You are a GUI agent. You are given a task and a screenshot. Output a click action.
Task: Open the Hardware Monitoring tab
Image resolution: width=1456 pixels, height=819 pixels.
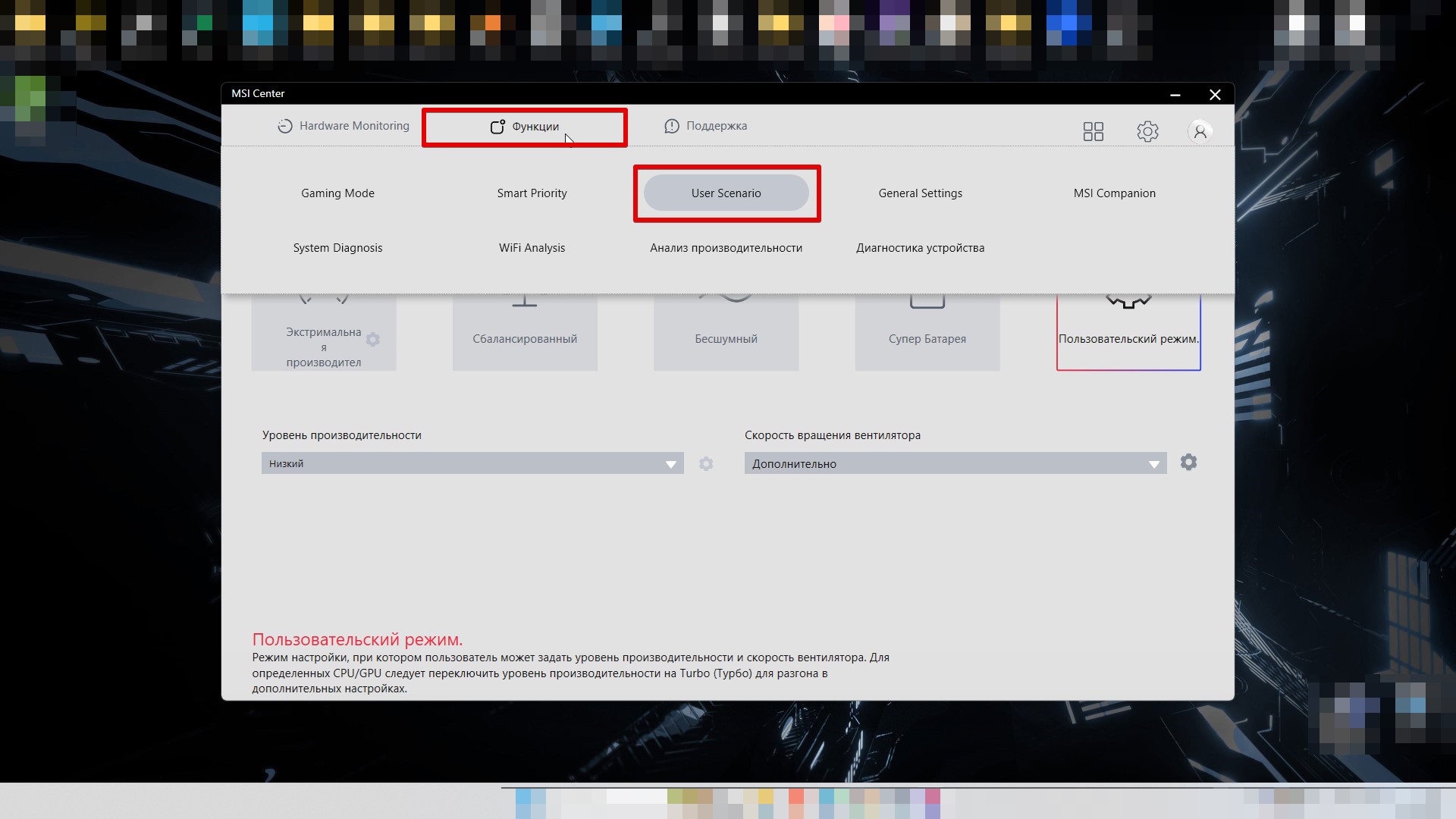[x=343, y=126]
